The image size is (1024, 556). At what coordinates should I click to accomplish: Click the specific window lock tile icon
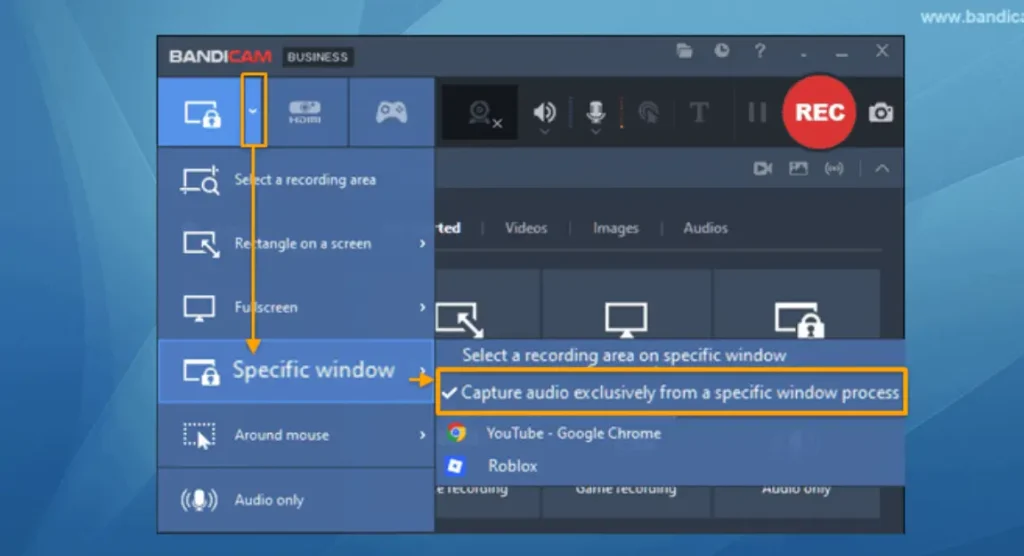point(799,319)
